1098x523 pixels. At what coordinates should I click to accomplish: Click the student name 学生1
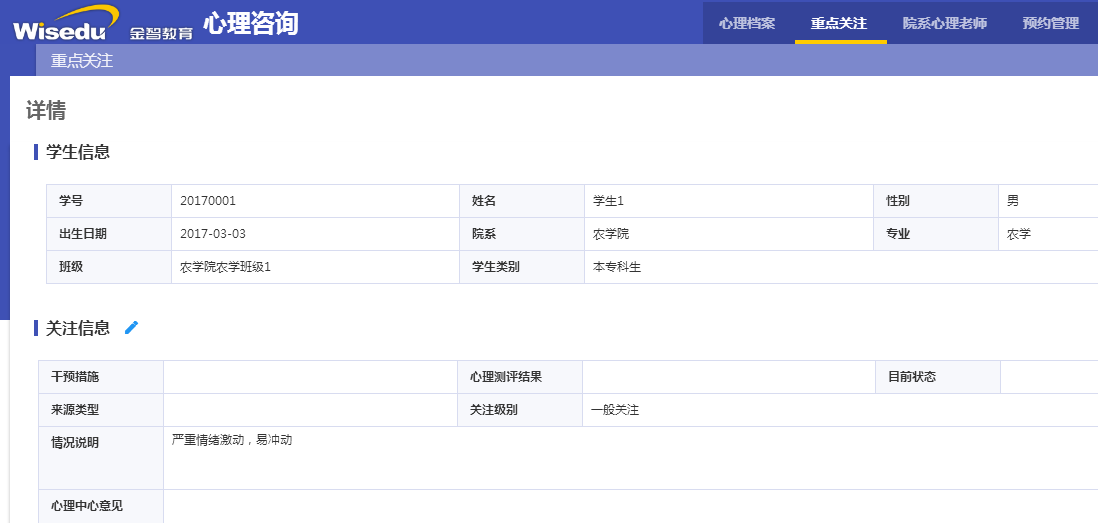[608, 201]
